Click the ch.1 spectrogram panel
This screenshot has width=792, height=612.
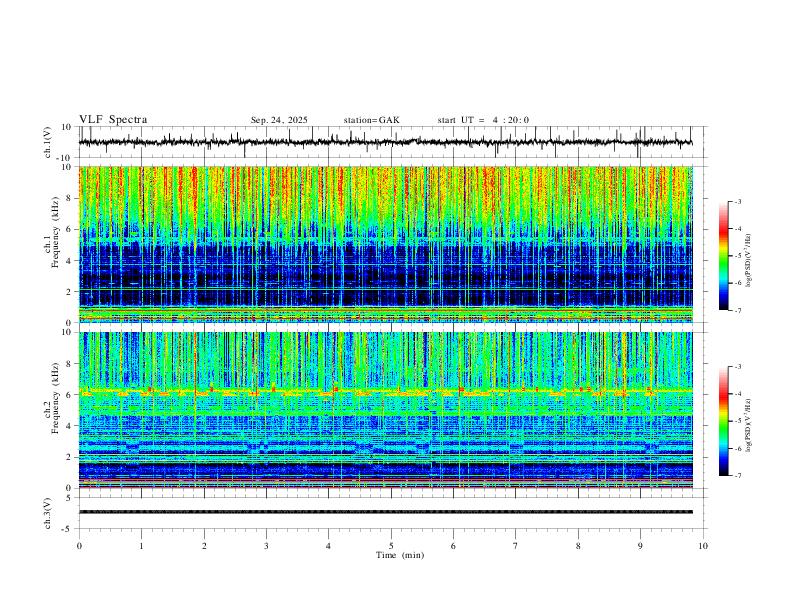click(x=386, y=244)
